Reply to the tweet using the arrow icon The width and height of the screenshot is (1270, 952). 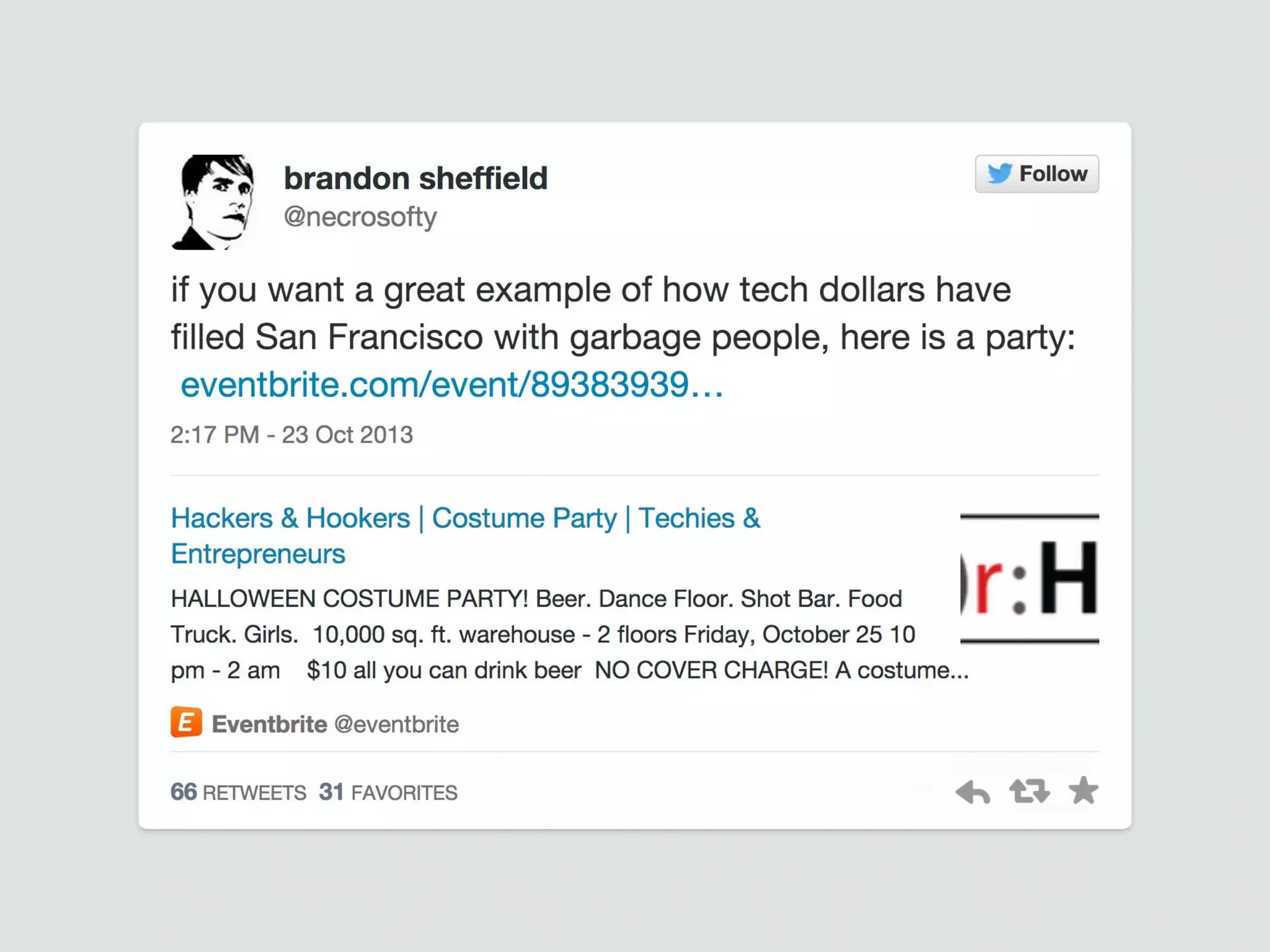point(972,792)
